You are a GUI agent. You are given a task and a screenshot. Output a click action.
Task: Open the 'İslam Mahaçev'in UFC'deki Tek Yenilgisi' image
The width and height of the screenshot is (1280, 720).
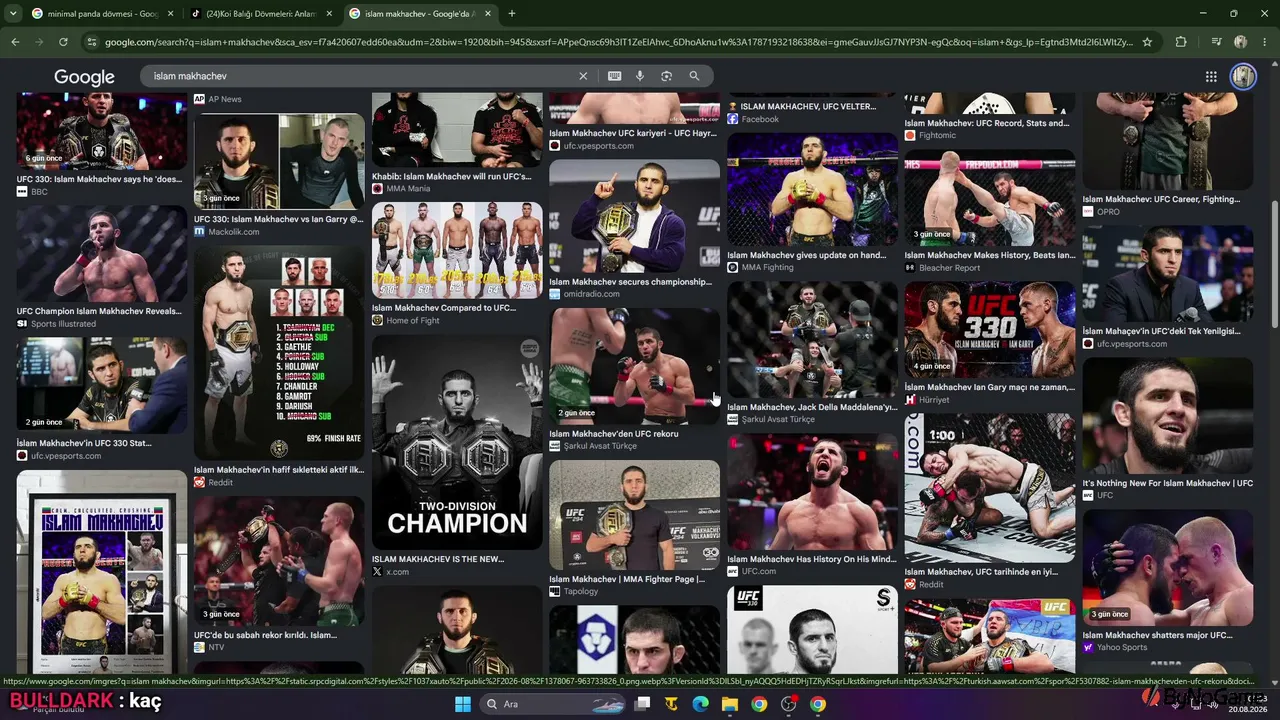pos(1167,273)
